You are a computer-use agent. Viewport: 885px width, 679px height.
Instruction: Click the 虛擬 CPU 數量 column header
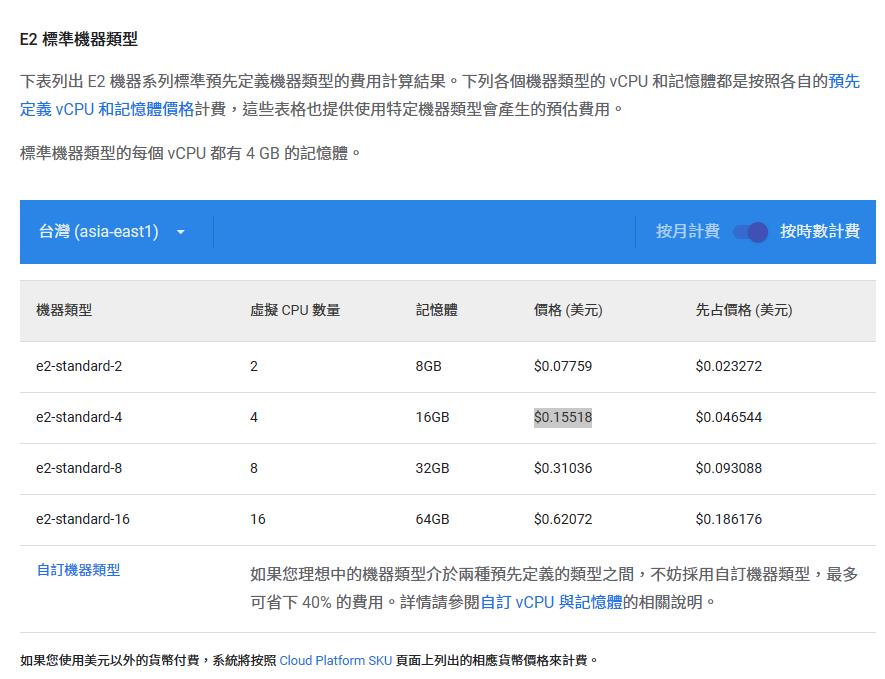(x=295, y=310)
